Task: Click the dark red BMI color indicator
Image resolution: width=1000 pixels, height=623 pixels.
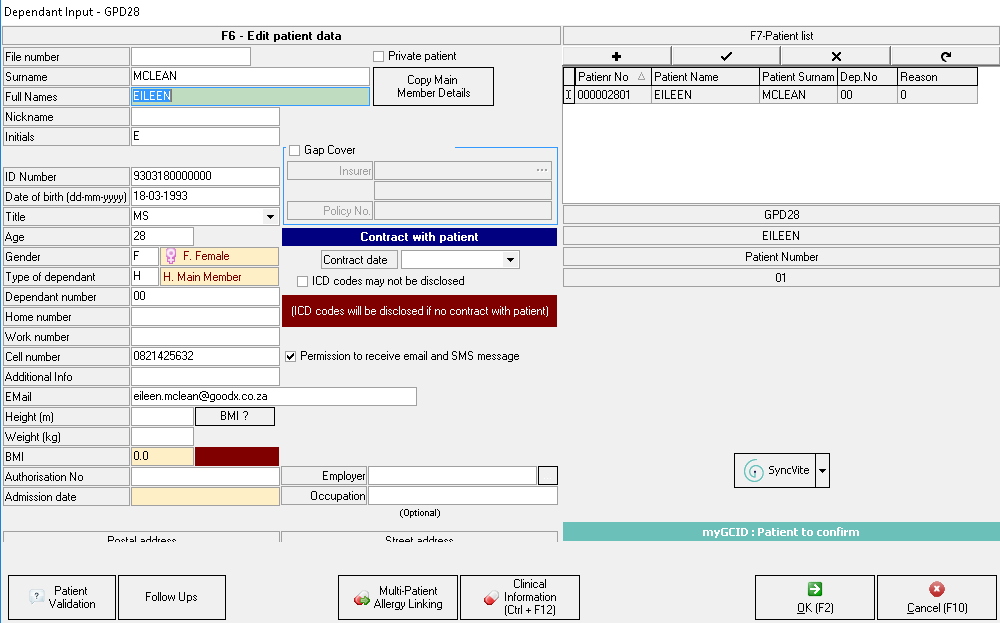Action: tap(236, 456)
